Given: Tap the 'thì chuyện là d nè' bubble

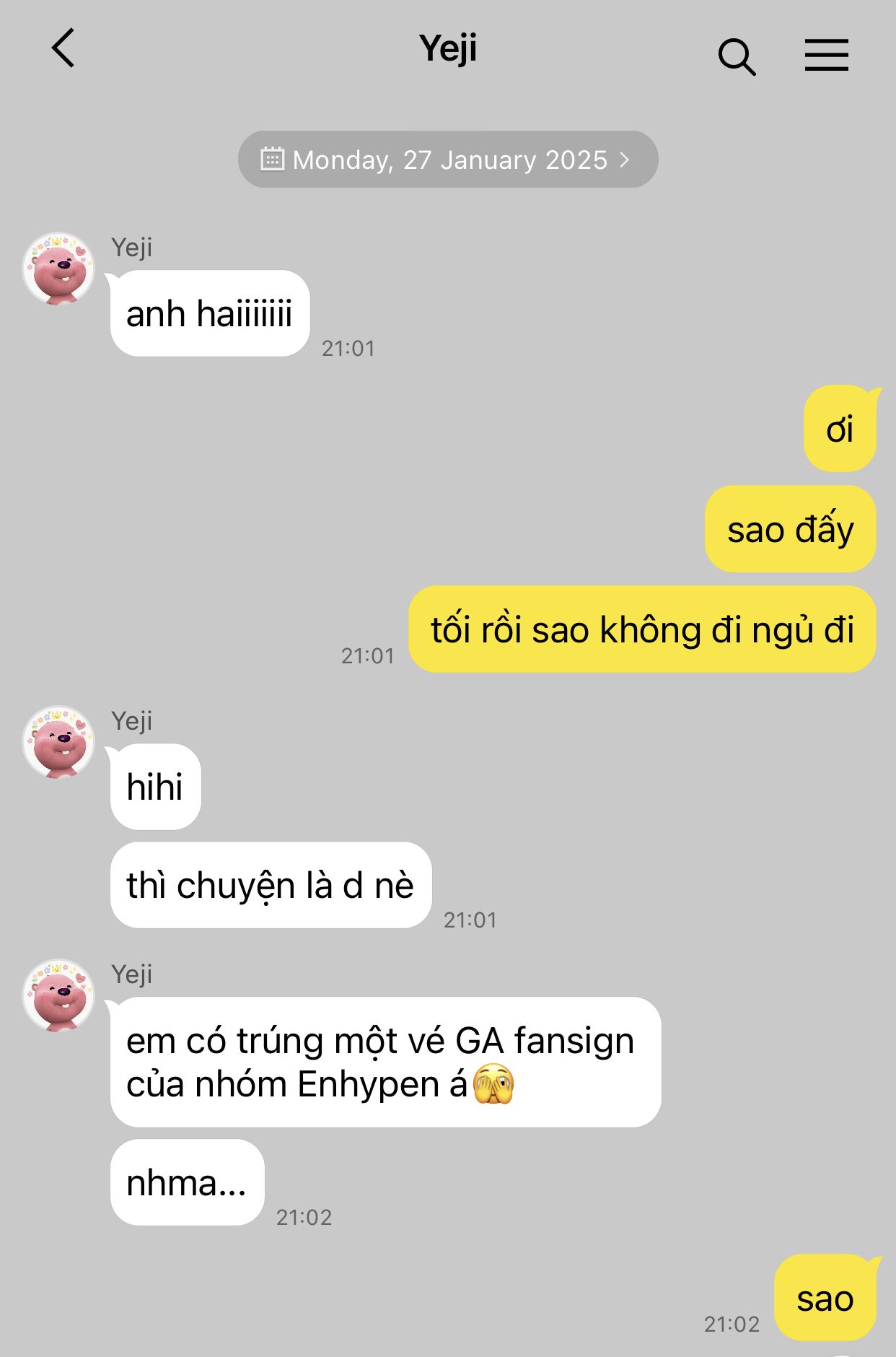Looking at the screenshot, I should click(x=271, y=885).
